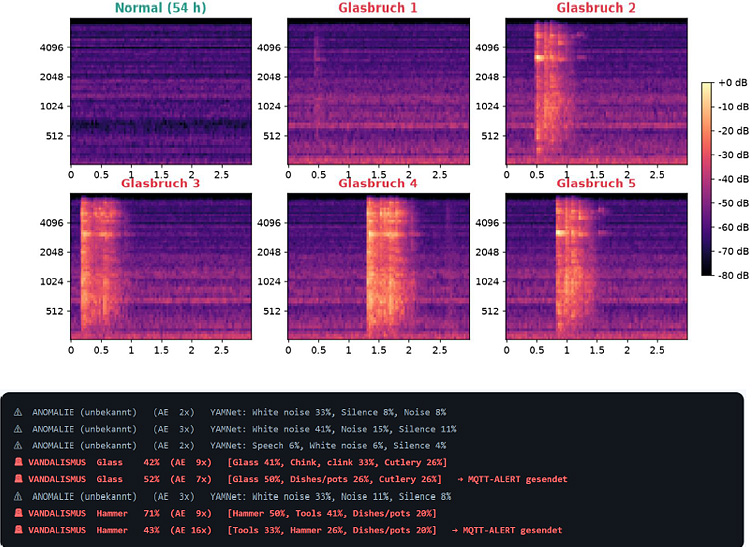Click the warning triangle on the 'Speech 6%' row

pyautogui.click(x=18, y=446)
